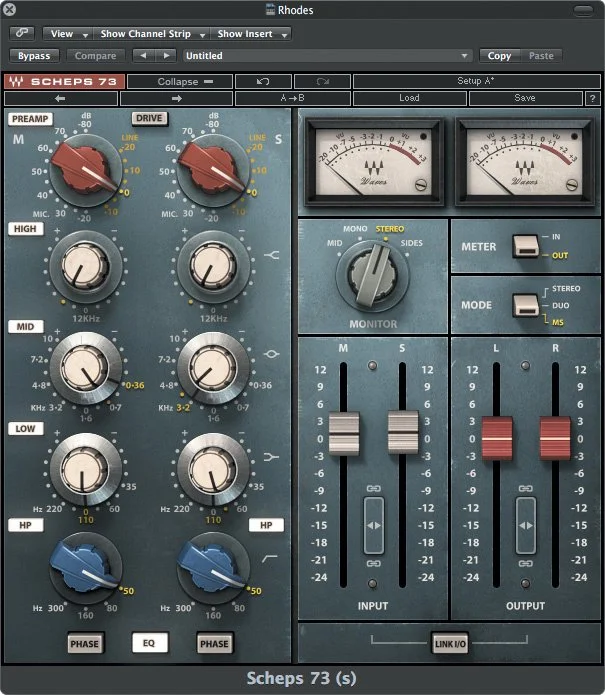The height and width of the screenshot is (695, 605).
Task: Click lower chain icon in output section
Action: pyautogui.click(x=526, y=563)
